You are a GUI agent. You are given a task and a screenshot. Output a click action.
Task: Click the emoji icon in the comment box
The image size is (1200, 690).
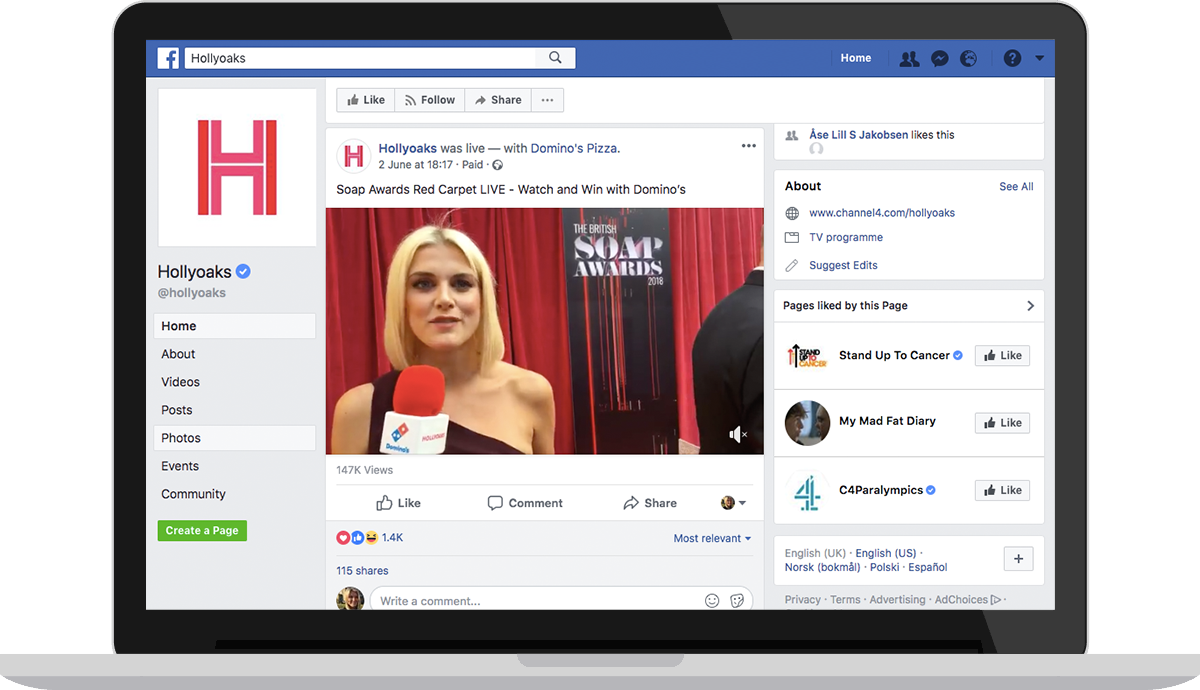click(x=712, y=600)
